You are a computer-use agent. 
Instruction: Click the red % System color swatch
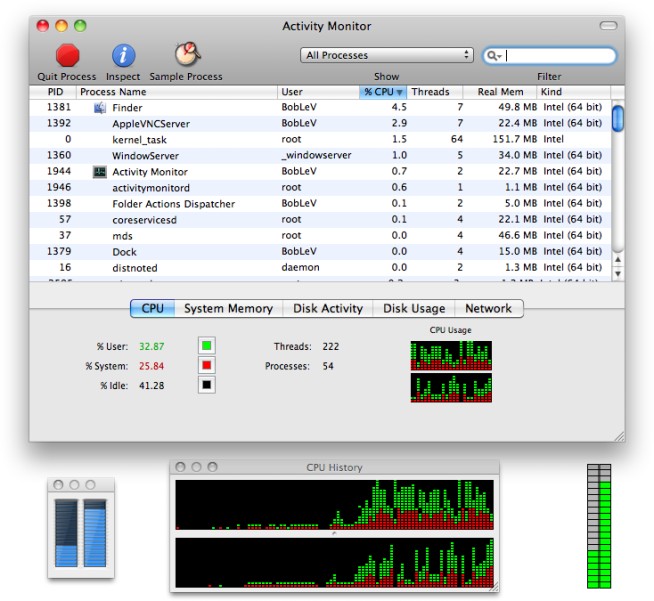(207, 366)
